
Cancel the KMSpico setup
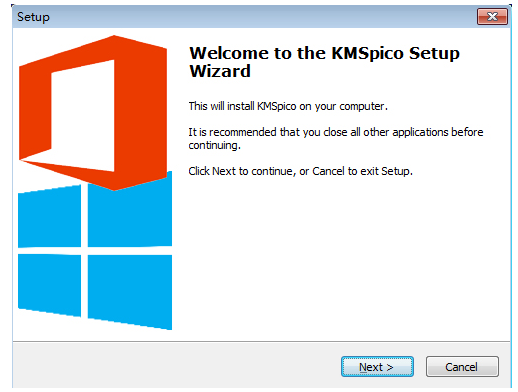pyautogui.click(x=462, y=367)
